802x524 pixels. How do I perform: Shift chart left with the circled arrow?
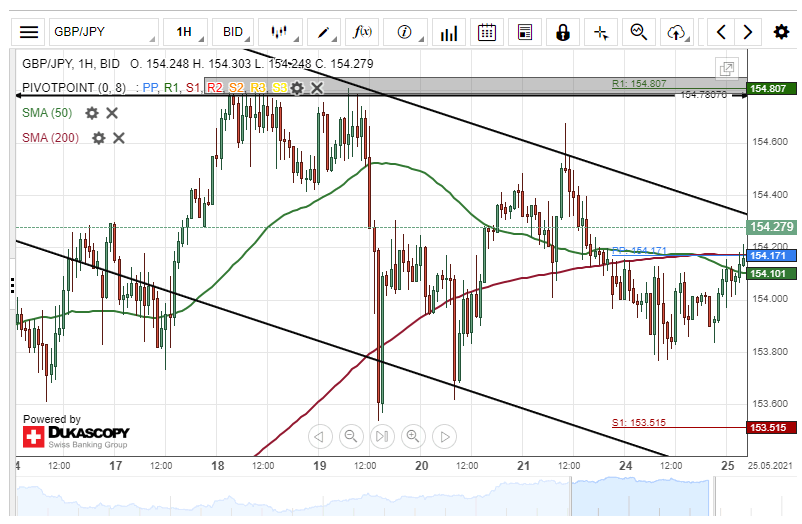[x=320, y=436]
